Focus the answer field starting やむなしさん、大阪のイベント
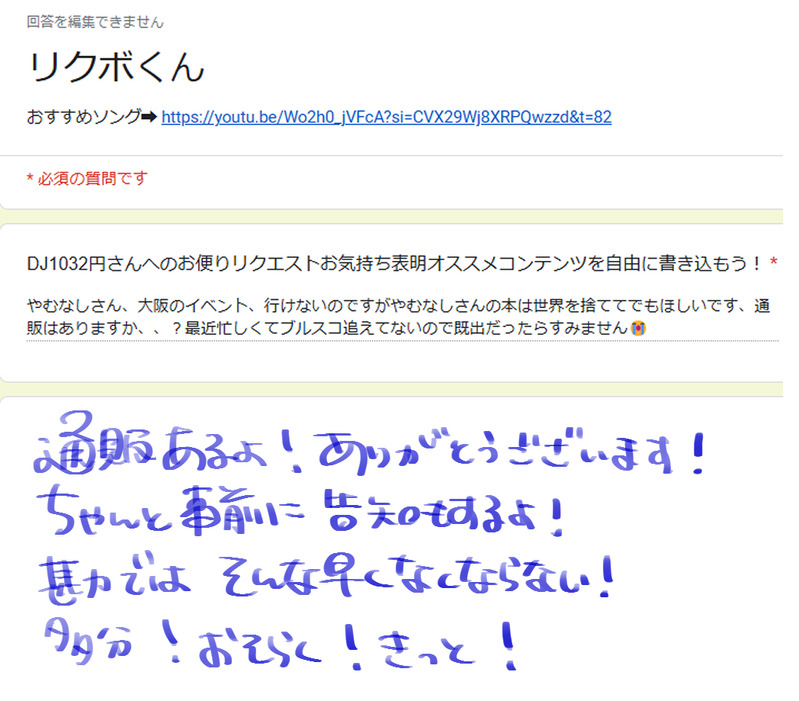Image resolution: width=799 pixels, height=701 pixels. click(403, 316)
